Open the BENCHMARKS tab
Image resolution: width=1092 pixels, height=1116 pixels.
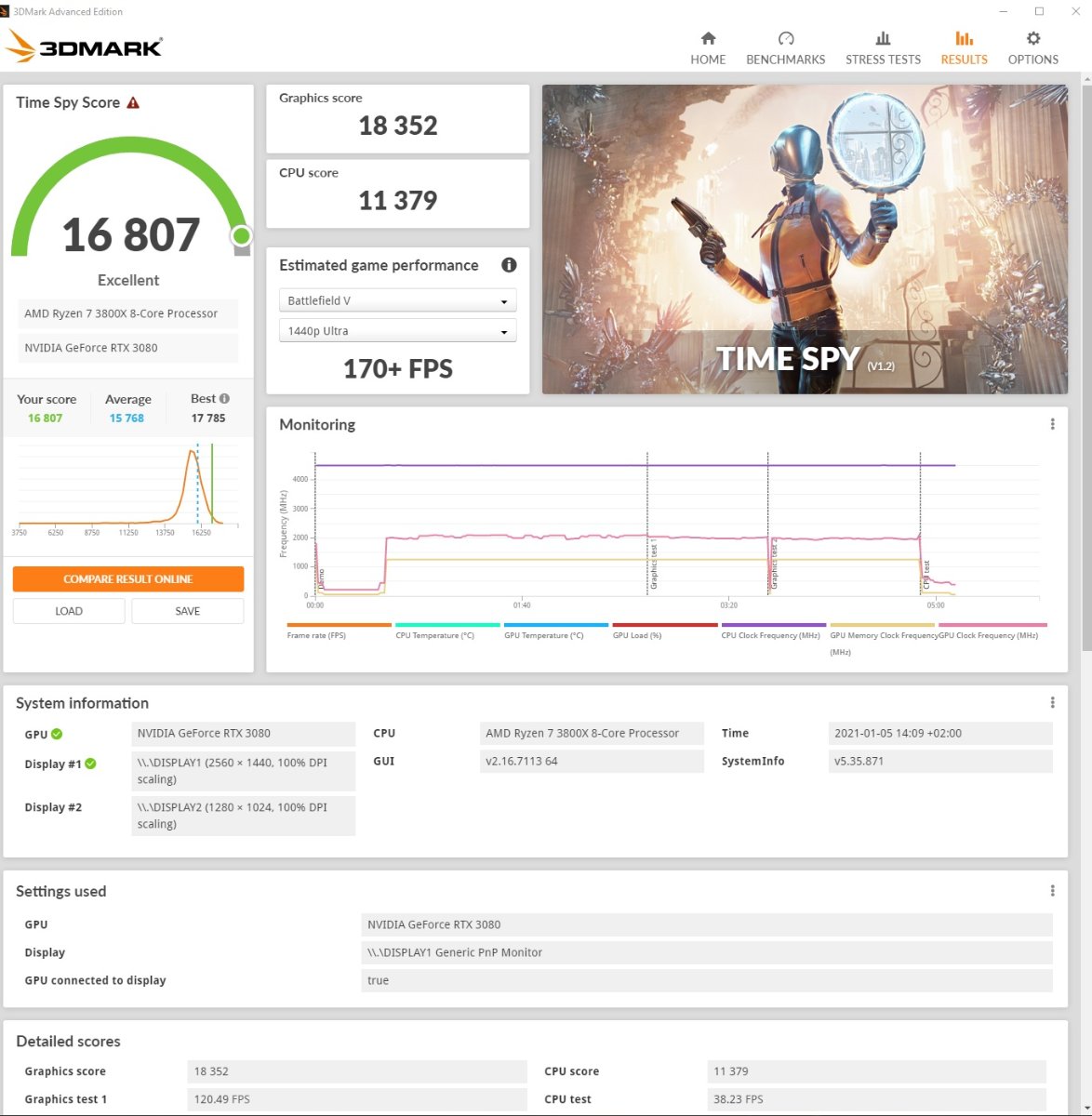point(785,47)
